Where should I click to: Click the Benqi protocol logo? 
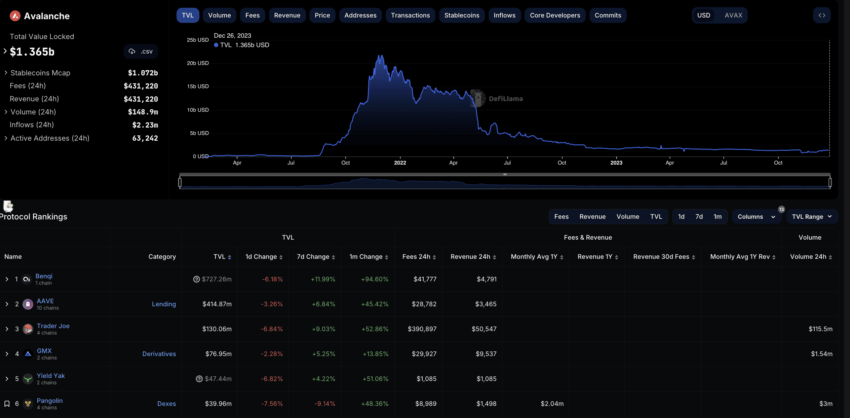point(27,279)
